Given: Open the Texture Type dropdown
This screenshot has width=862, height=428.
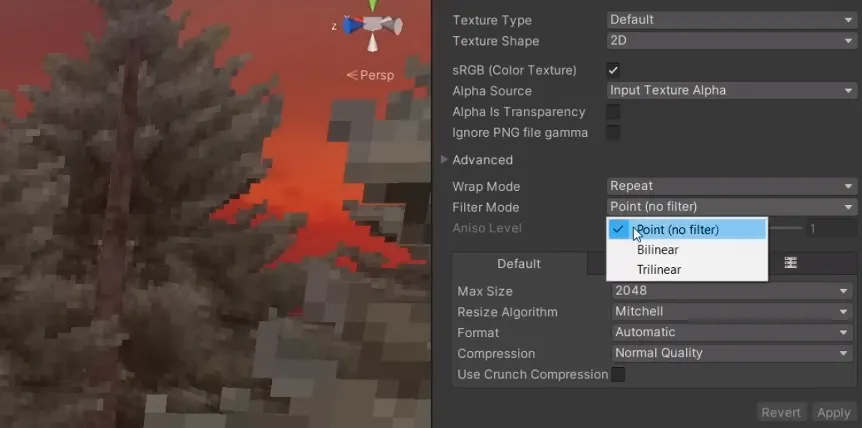Looking at the screenshot, I should point(731,20).
